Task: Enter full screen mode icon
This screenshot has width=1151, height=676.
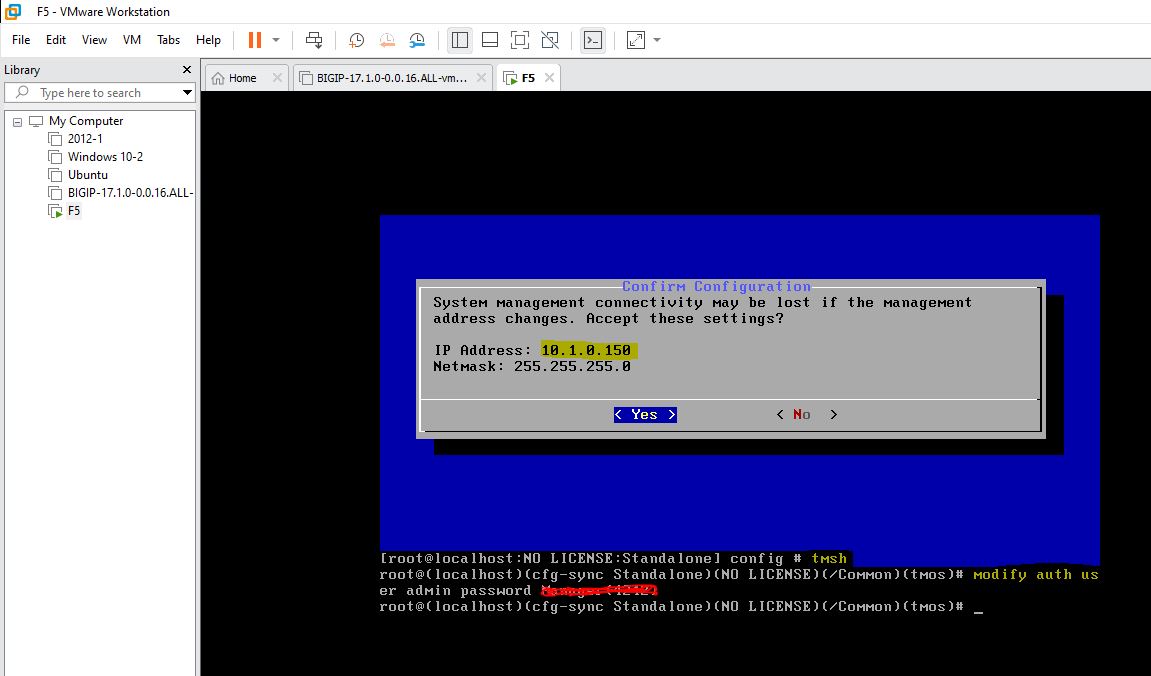Action: click(519, 40)
